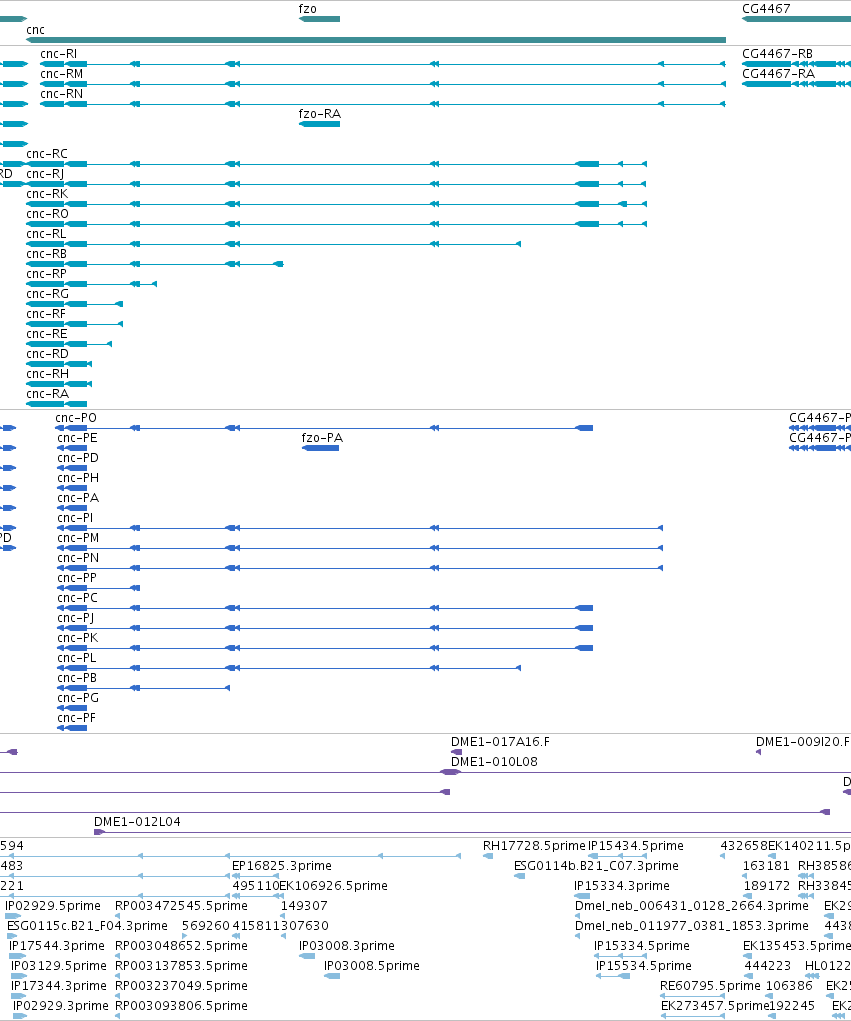851x1021 pixels.
Task: Select the cnc-PI protein label
Action: 75,518
